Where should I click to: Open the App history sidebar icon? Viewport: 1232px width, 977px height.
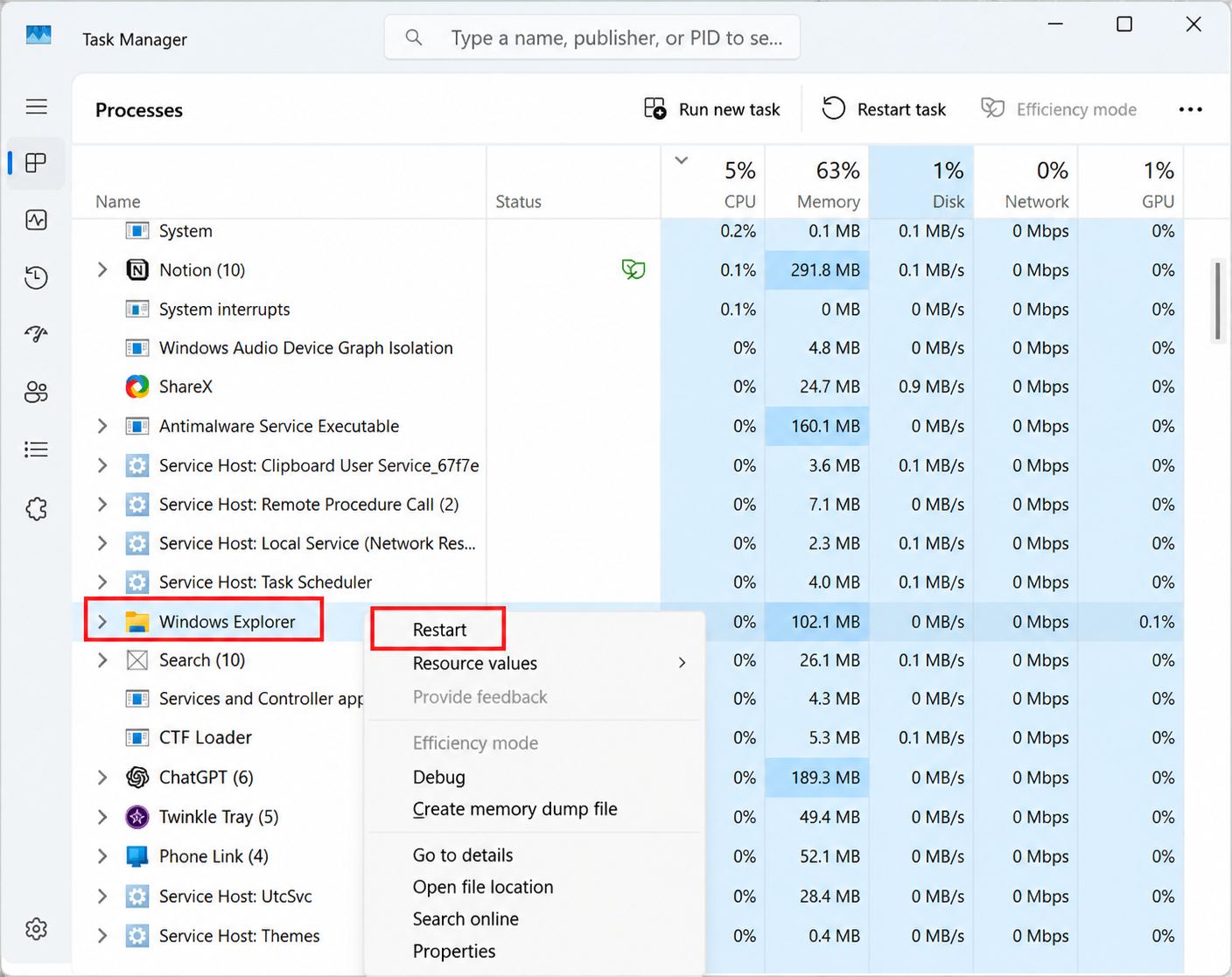click(x=37, y=277)
